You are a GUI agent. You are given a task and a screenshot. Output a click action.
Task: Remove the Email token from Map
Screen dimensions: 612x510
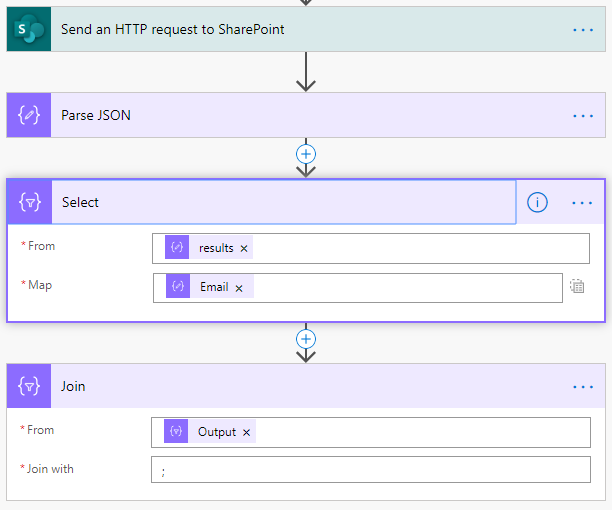pos(239,288)
